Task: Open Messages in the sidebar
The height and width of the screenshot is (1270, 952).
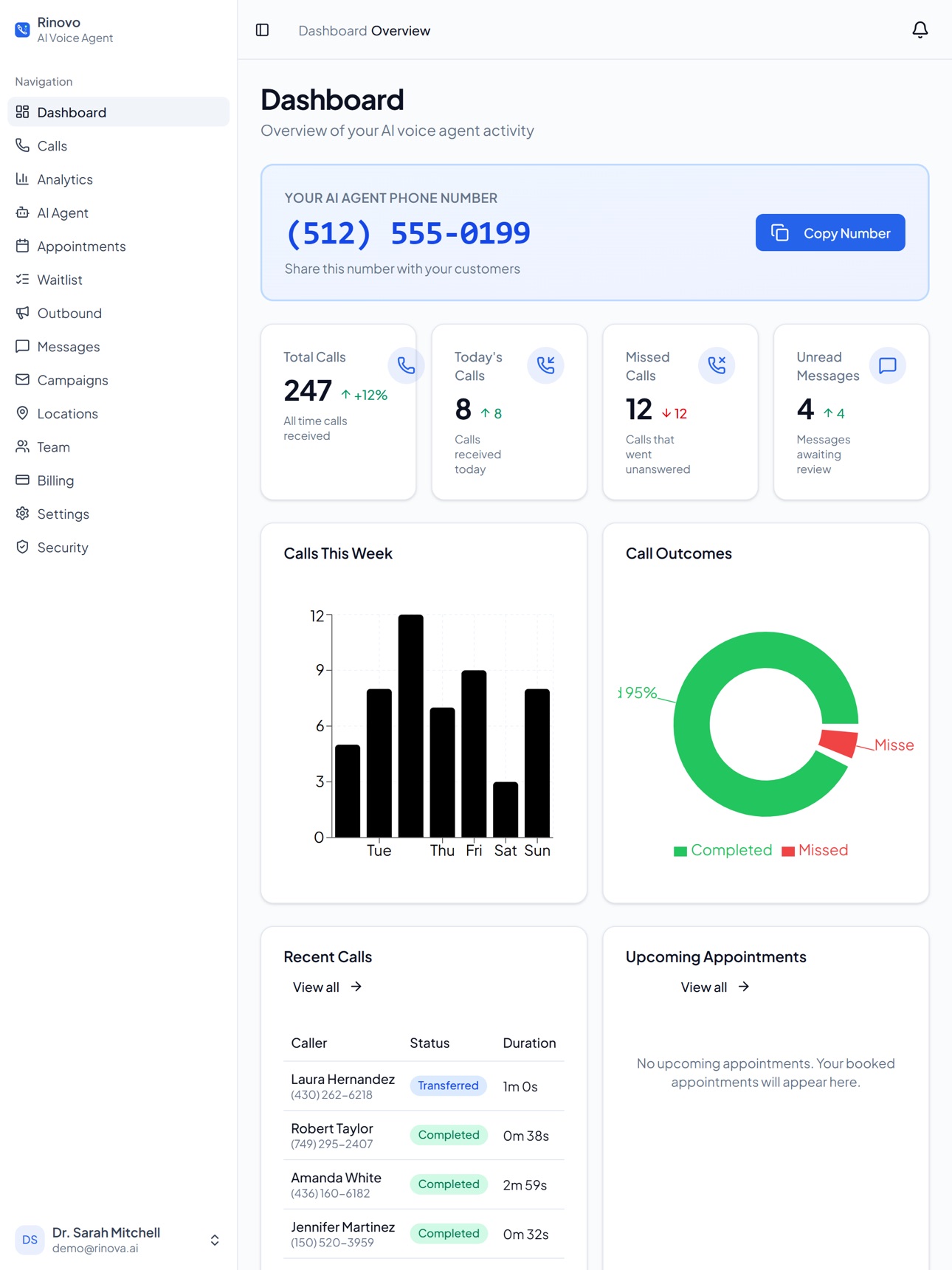Action: click(118, 347)
